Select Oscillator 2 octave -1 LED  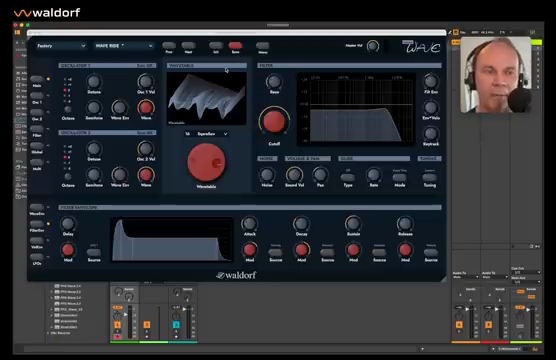(x=65, y=163)
